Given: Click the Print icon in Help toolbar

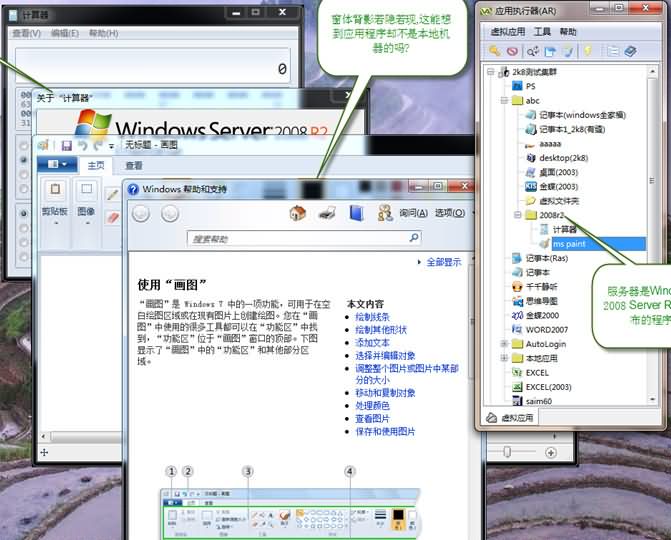Looking at the screenshot, I should click(326, 213).
